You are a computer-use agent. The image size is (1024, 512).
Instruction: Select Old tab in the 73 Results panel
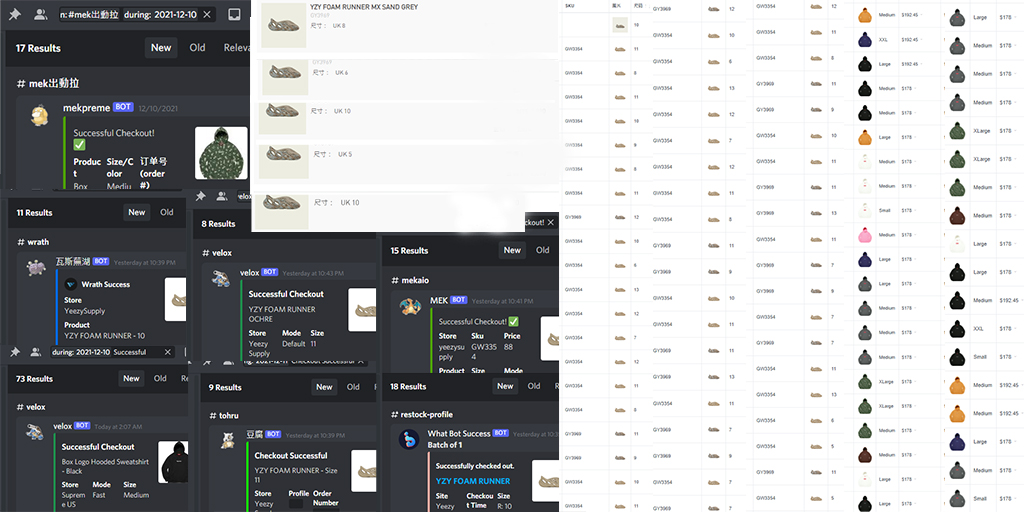[160, 378]
